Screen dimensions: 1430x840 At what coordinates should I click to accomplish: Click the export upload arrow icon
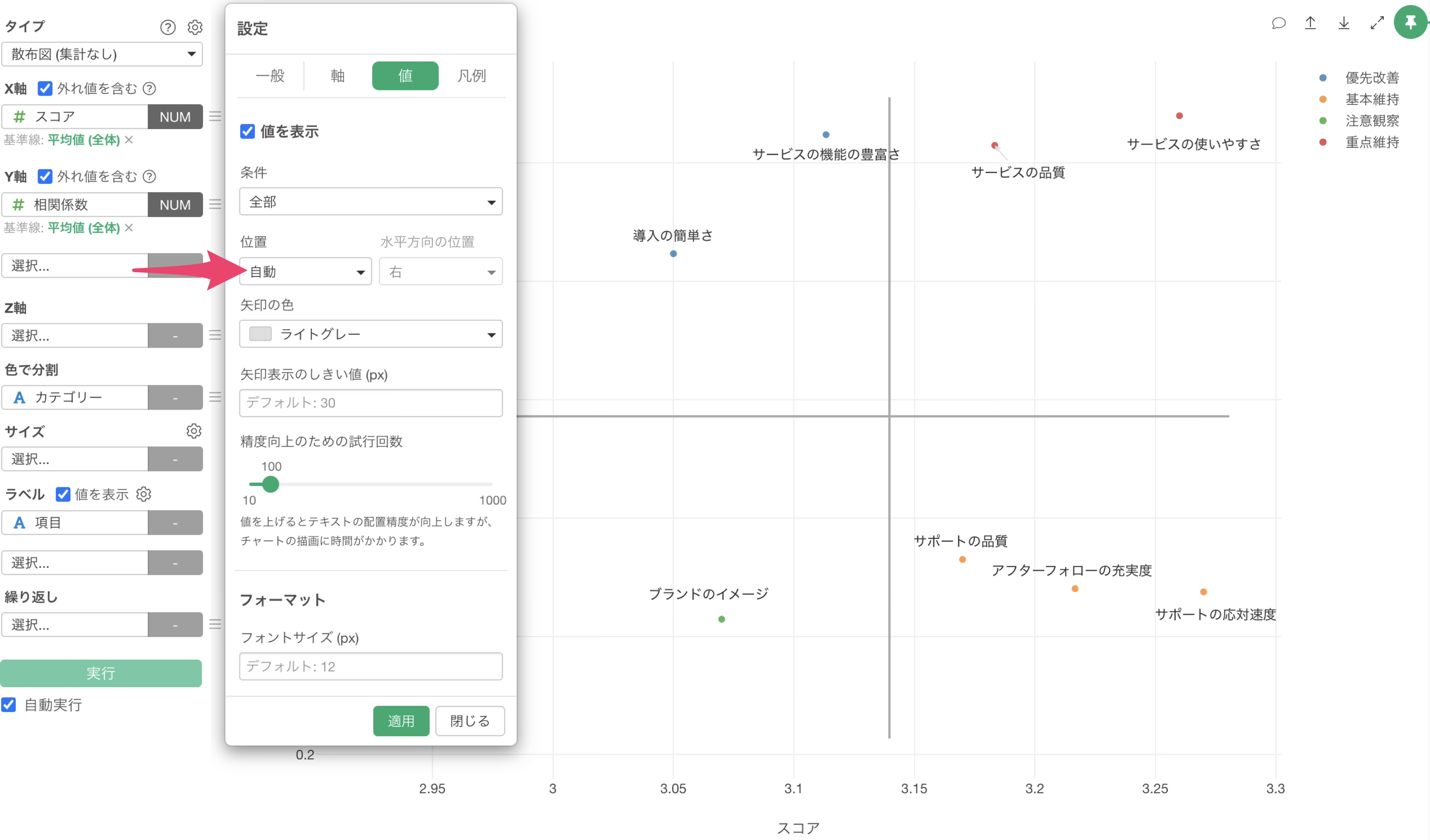[x=1310, y=23]
